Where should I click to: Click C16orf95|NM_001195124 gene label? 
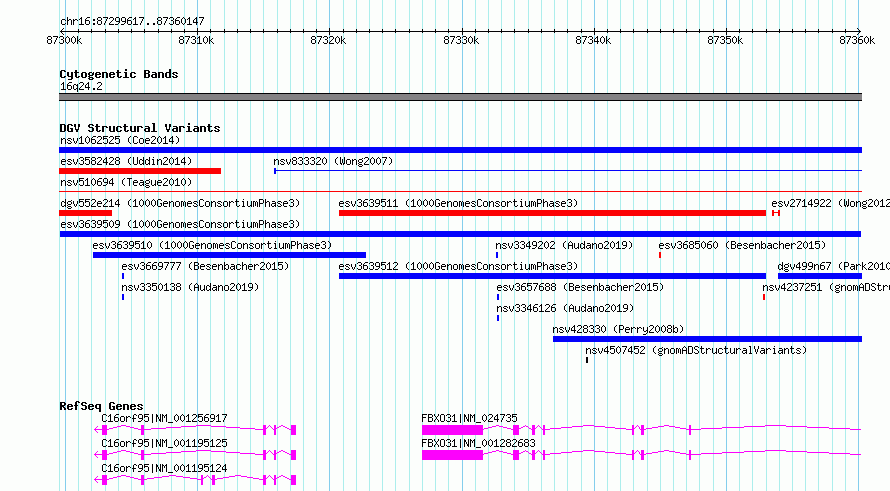164,468
